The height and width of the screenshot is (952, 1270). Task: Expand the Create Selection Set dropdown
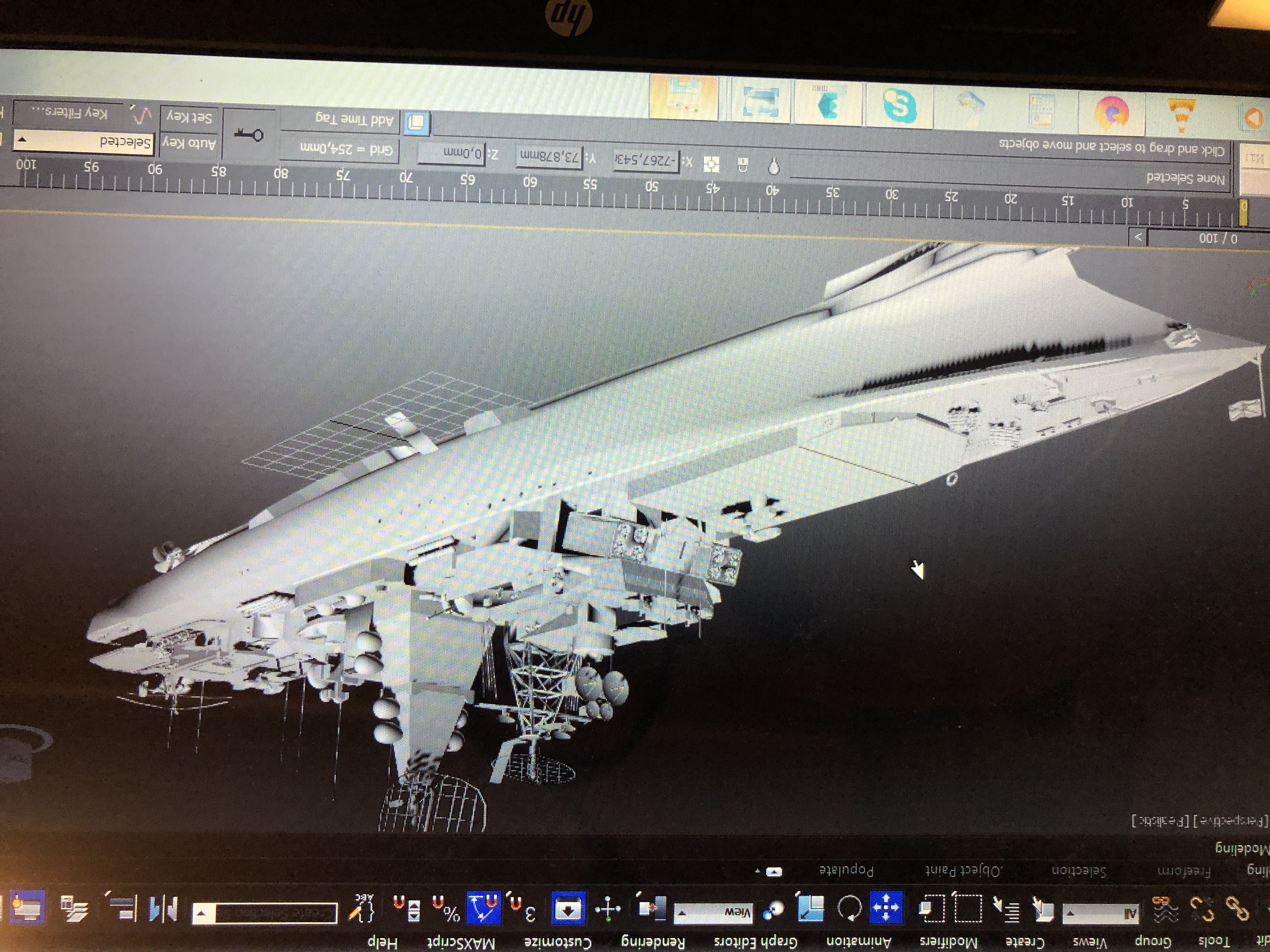(x=203, y=914)
